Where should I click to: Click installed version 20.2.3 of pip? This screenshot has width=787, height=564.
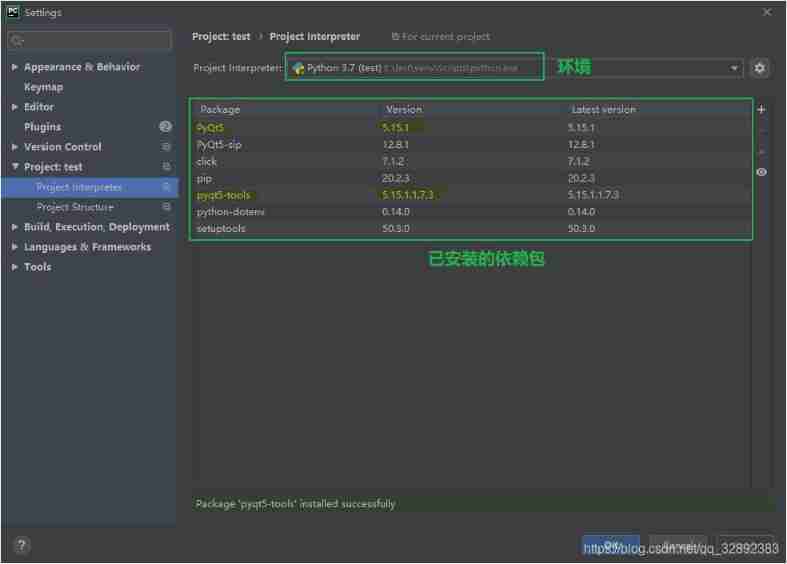[396, 179]
